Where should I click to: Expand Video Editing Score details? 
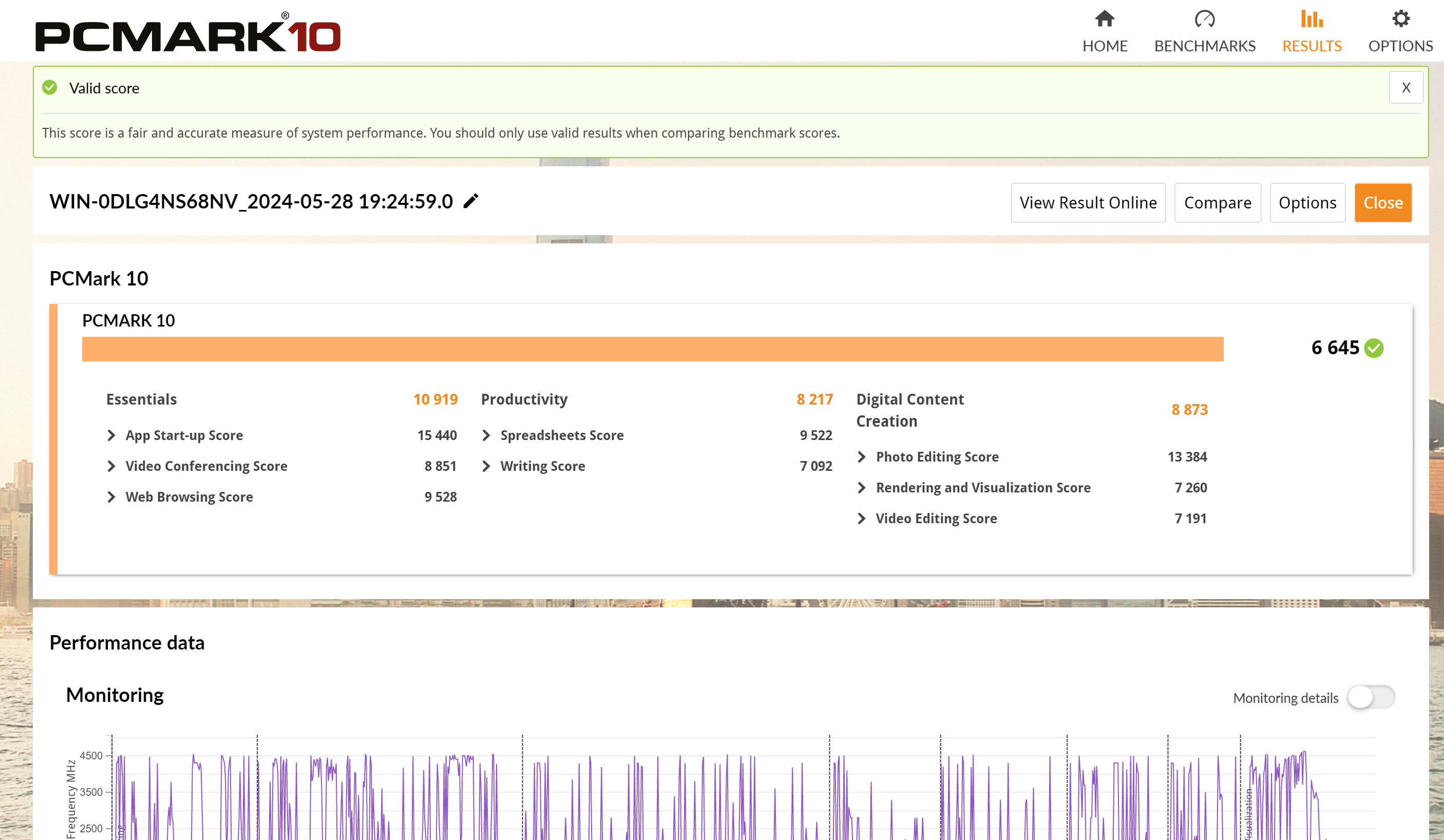[x=861, y=519]
